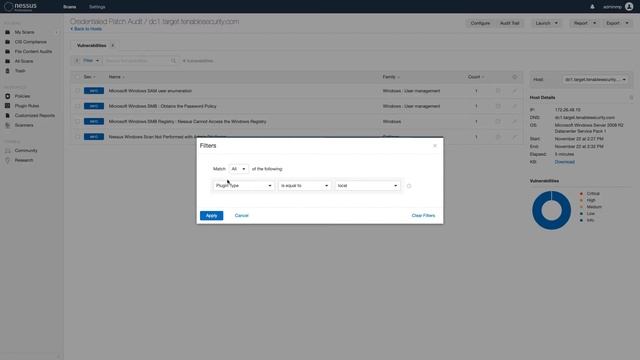Click the Vulnerabilities donut chart
This screenshot has width=640, height=360.
coord(551,210)
